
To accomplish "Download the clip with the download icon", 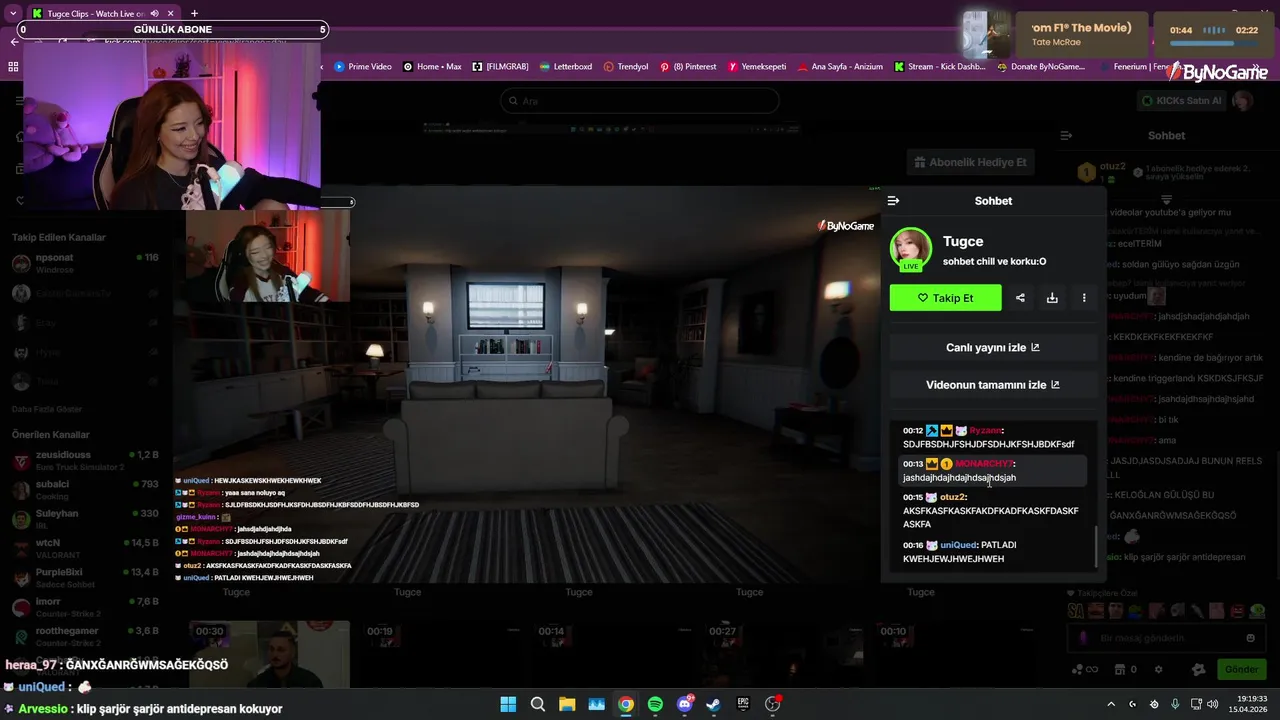I will point(1052,298).
